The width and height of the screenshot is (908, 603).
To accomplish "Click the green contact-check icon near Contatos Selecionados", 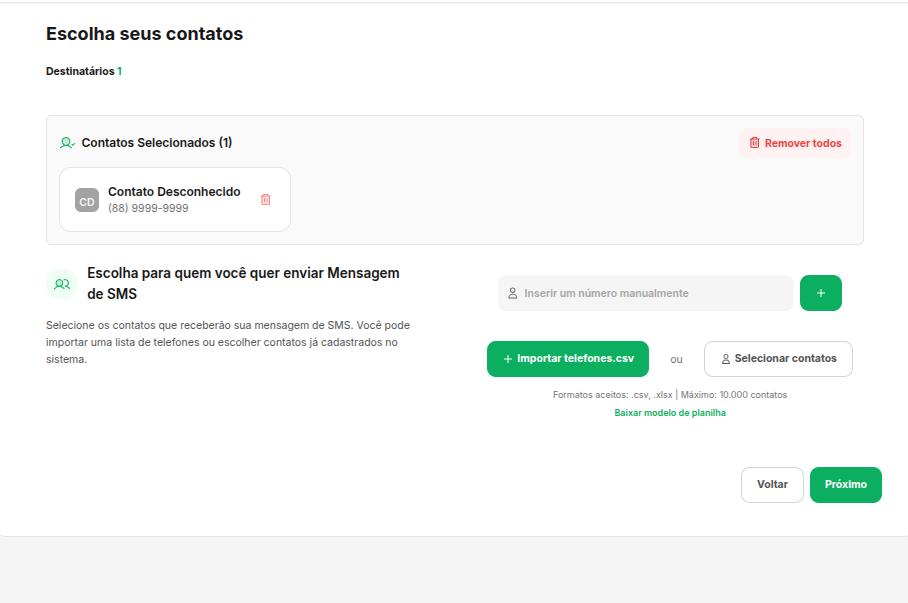I will click(67, 143).
